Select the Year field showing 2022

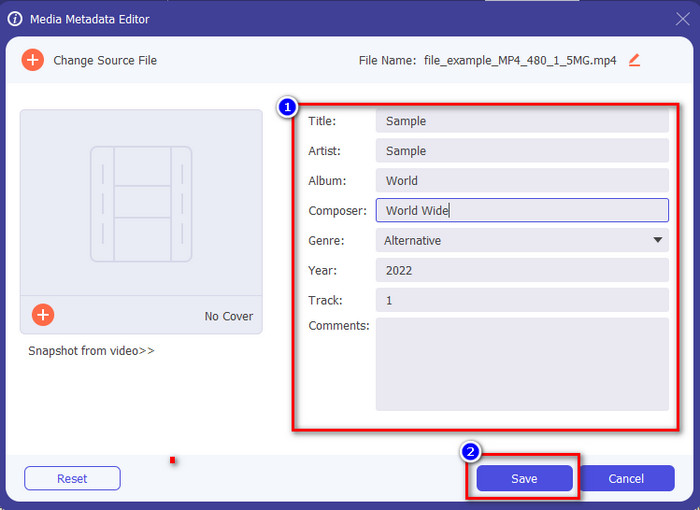[x=521, y=270]
